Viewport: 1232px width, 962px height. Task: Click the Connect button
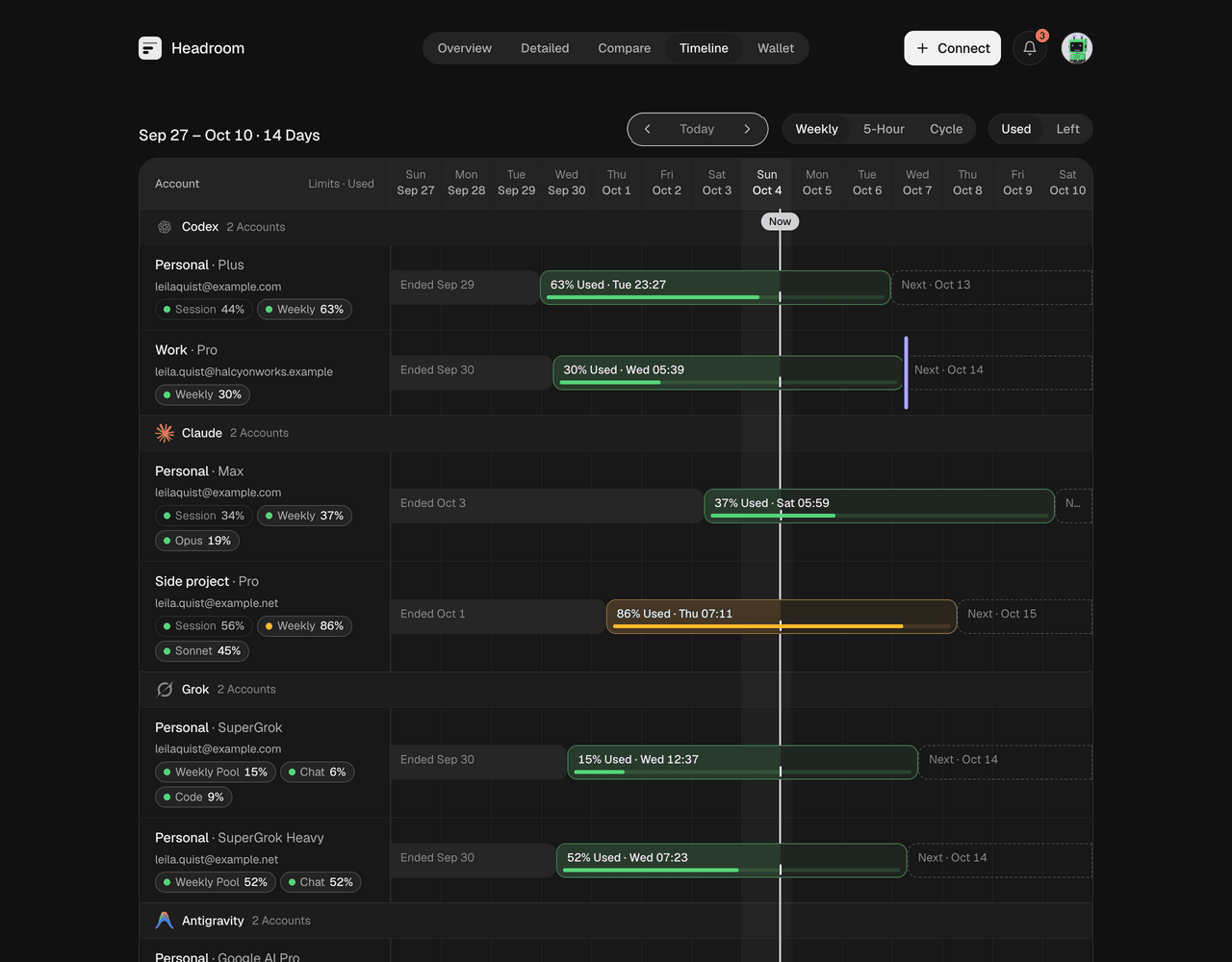(x=952, y=48)
